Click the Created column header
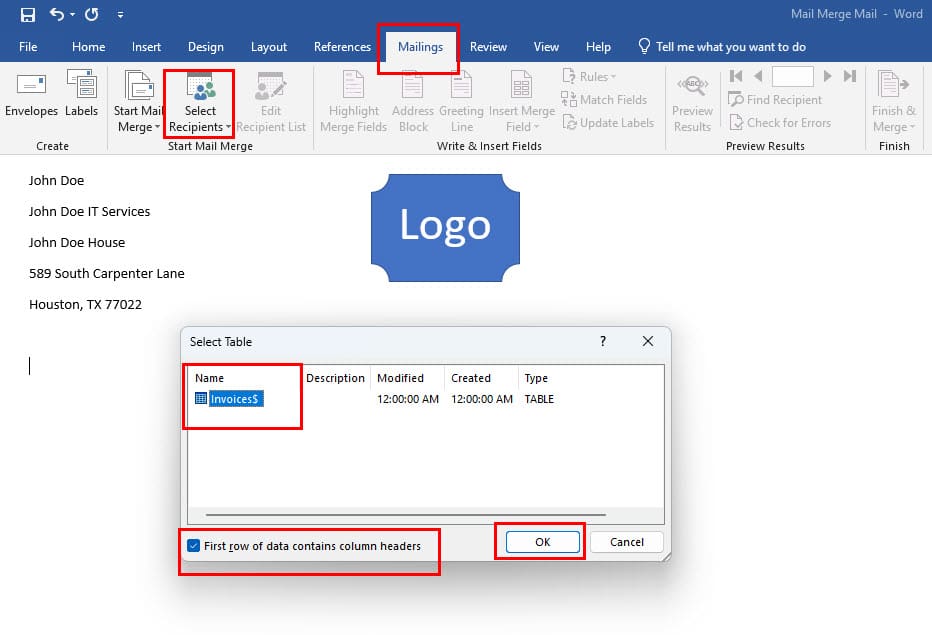Screen dimensions: 932x635 pyautogui.click(x=471, y=378)
